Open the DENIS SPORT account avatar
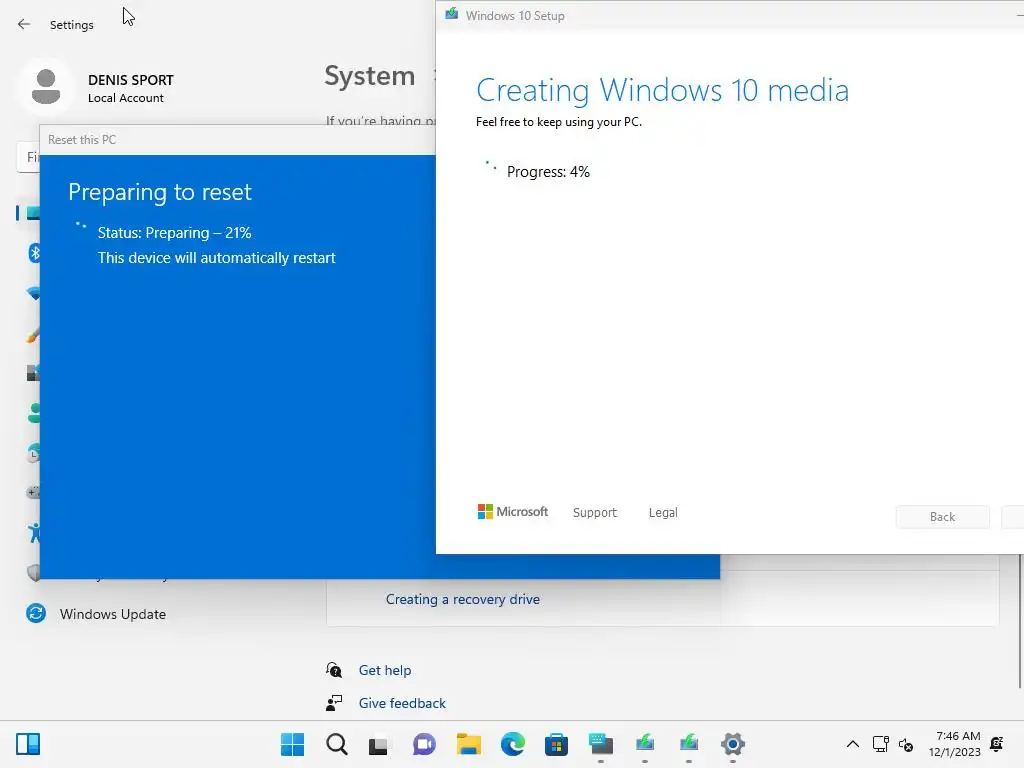This screenshot has height=768, width=1024. [46, 87]
